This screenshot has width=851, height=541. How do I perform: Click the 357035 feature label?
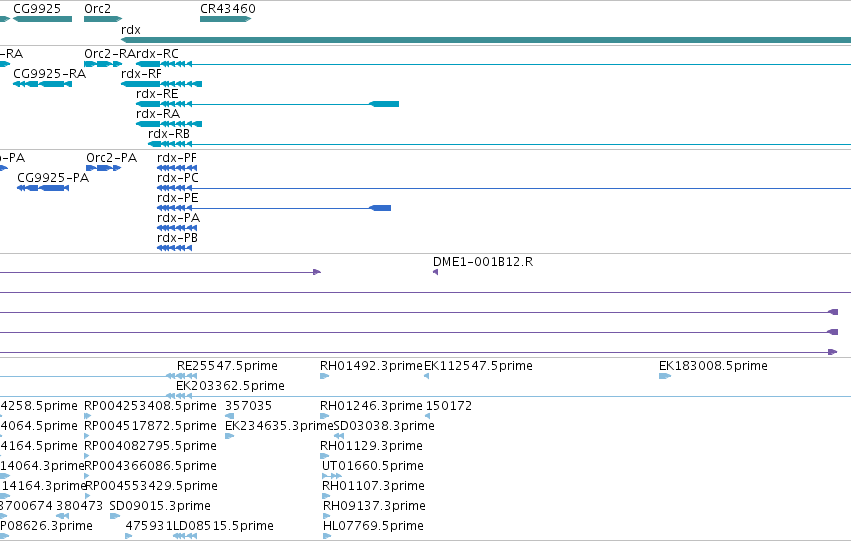coord(248,406)
